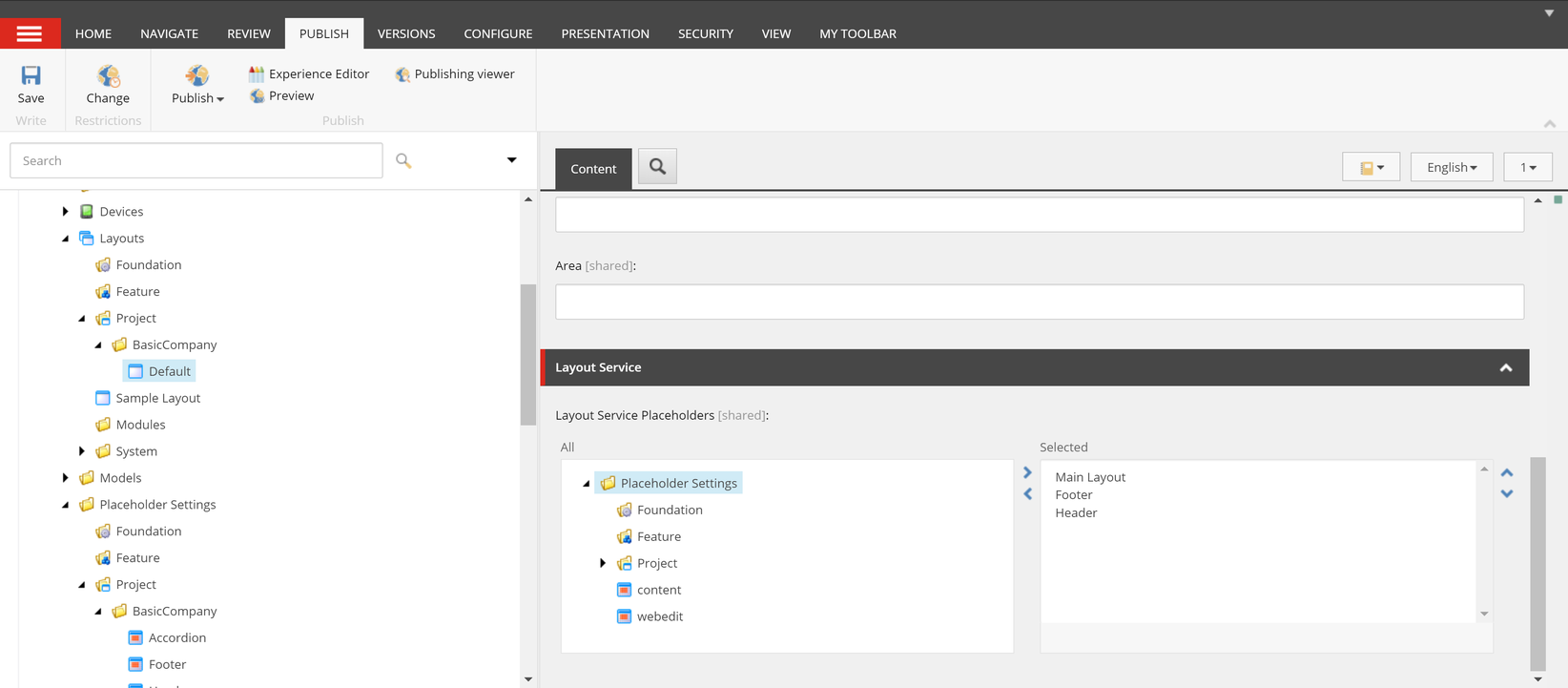Remove selected placeholder with left arrow
Viewport: 1568px width, 688px height.
[1027, 493]
